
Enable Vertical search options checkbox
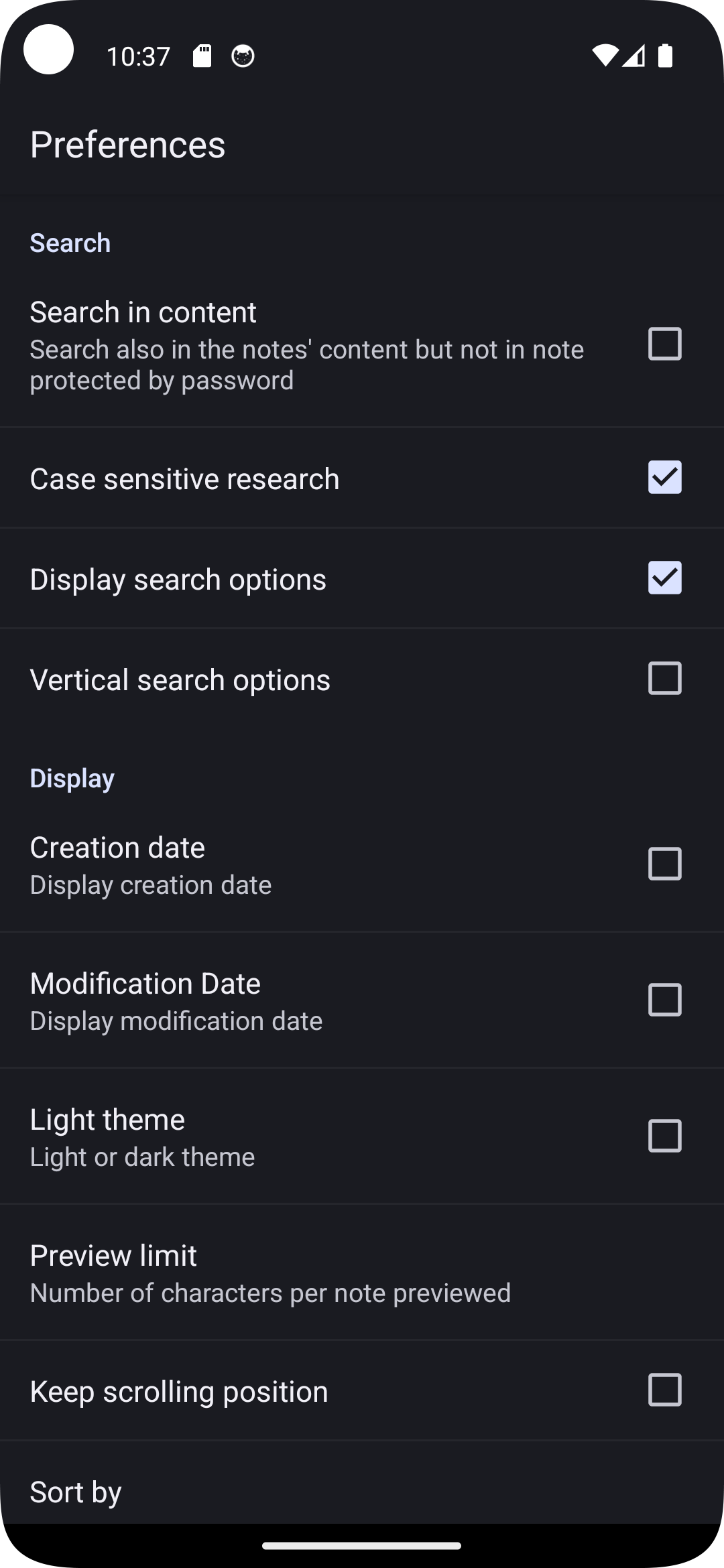pos(664,678)
